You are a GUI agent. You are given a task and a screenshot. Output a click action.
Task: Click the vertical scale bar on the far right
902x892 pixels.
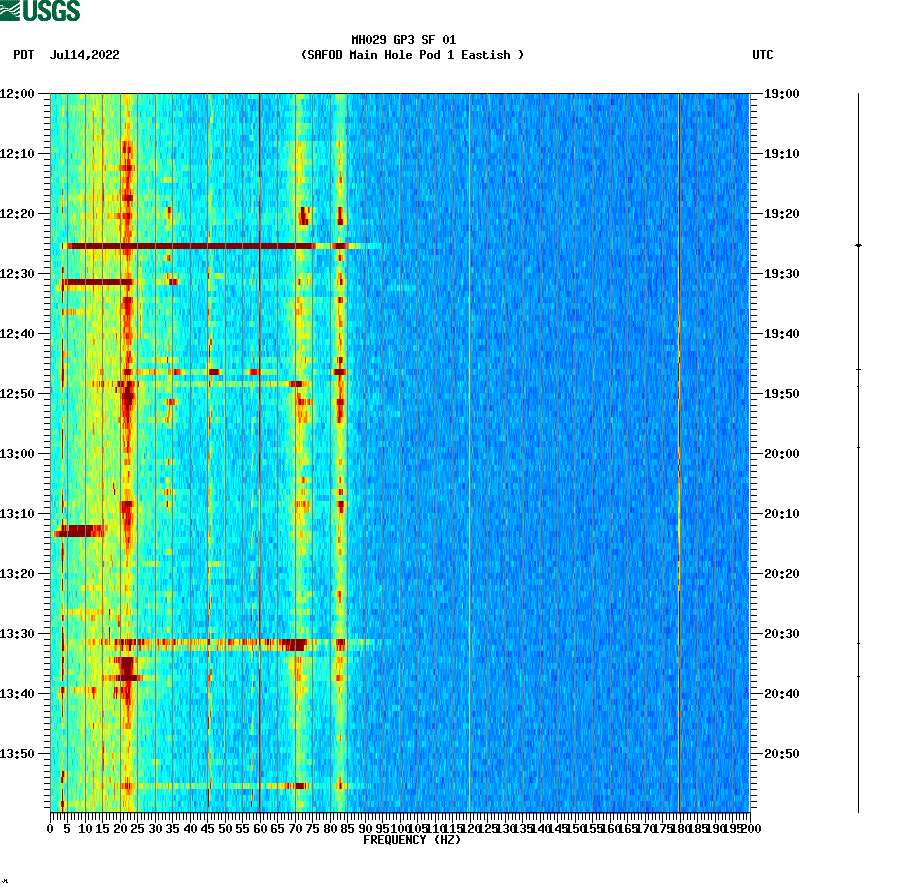856,450
